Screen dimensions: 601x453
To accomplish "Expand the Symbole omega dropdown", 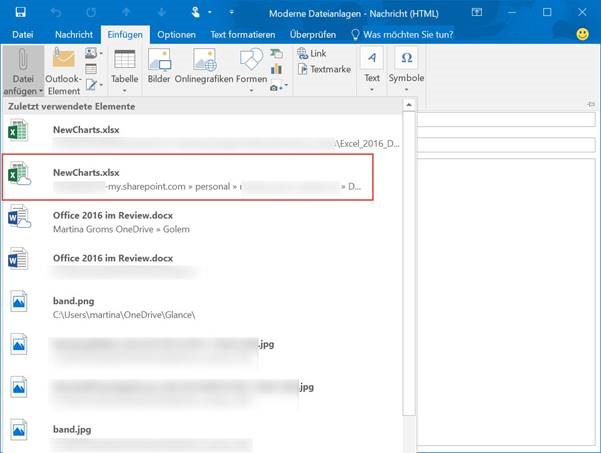I will tap(406, 69).
